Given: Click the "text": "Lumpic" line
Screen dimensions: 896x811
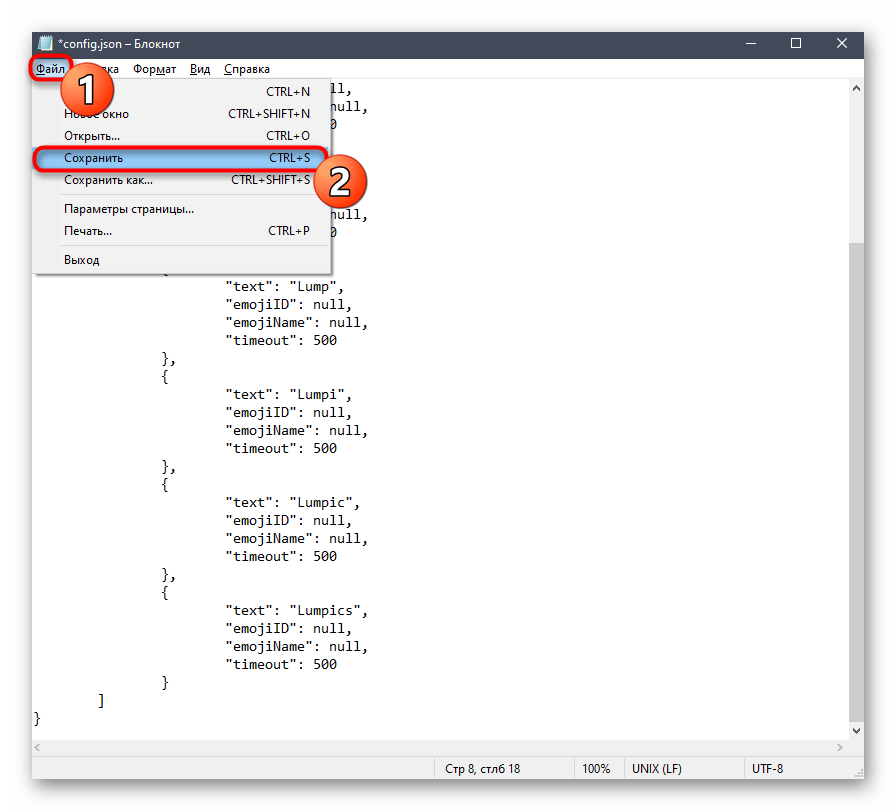Looking at the screenshot, I should click(x=292, y=503).
